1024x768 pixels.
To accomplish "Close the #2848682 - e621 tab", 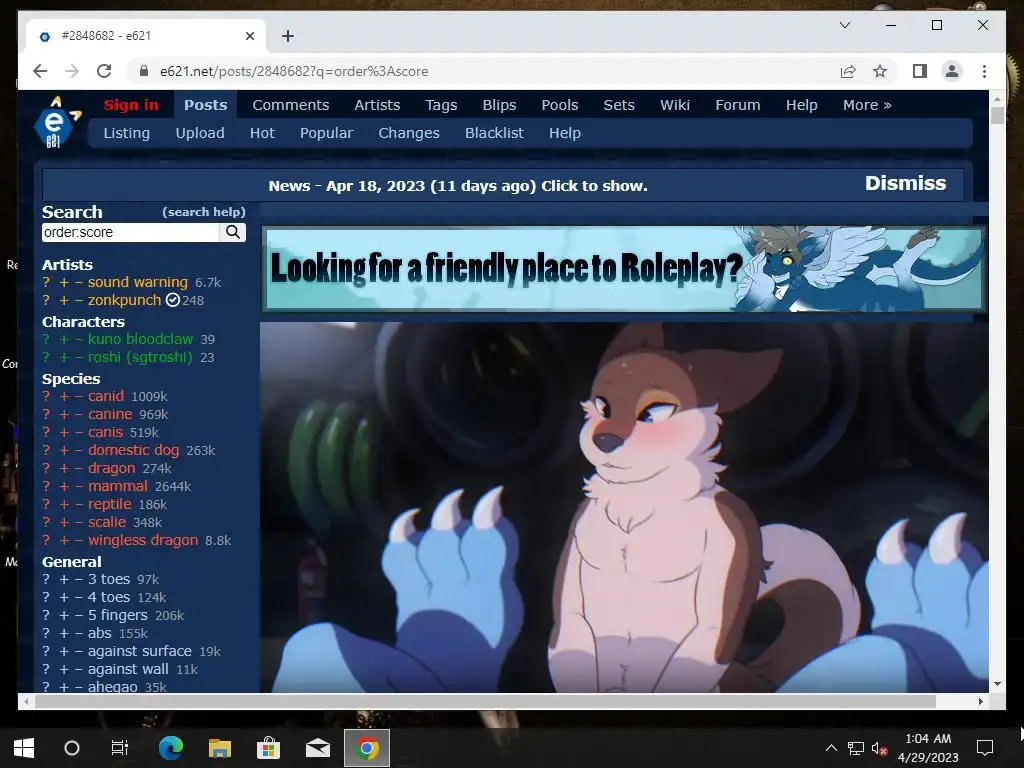I will (249, 36).
